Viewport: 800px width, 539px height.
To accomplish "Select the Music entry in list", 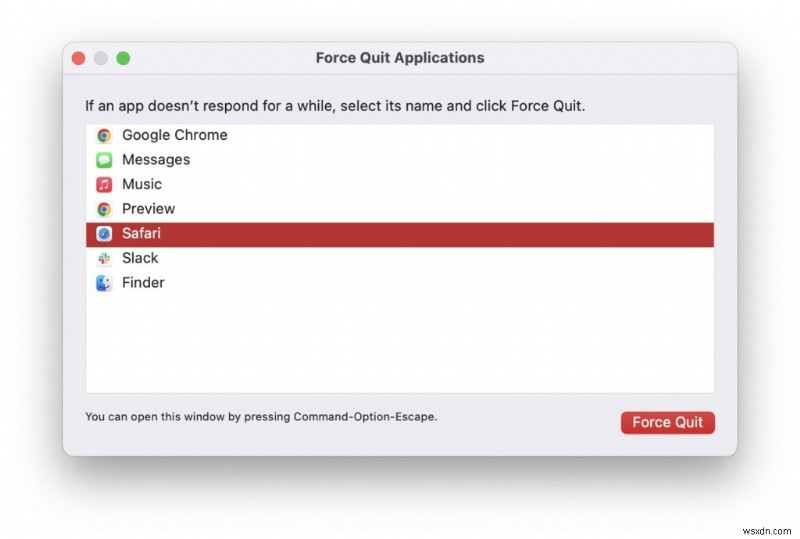I will 142,184.
